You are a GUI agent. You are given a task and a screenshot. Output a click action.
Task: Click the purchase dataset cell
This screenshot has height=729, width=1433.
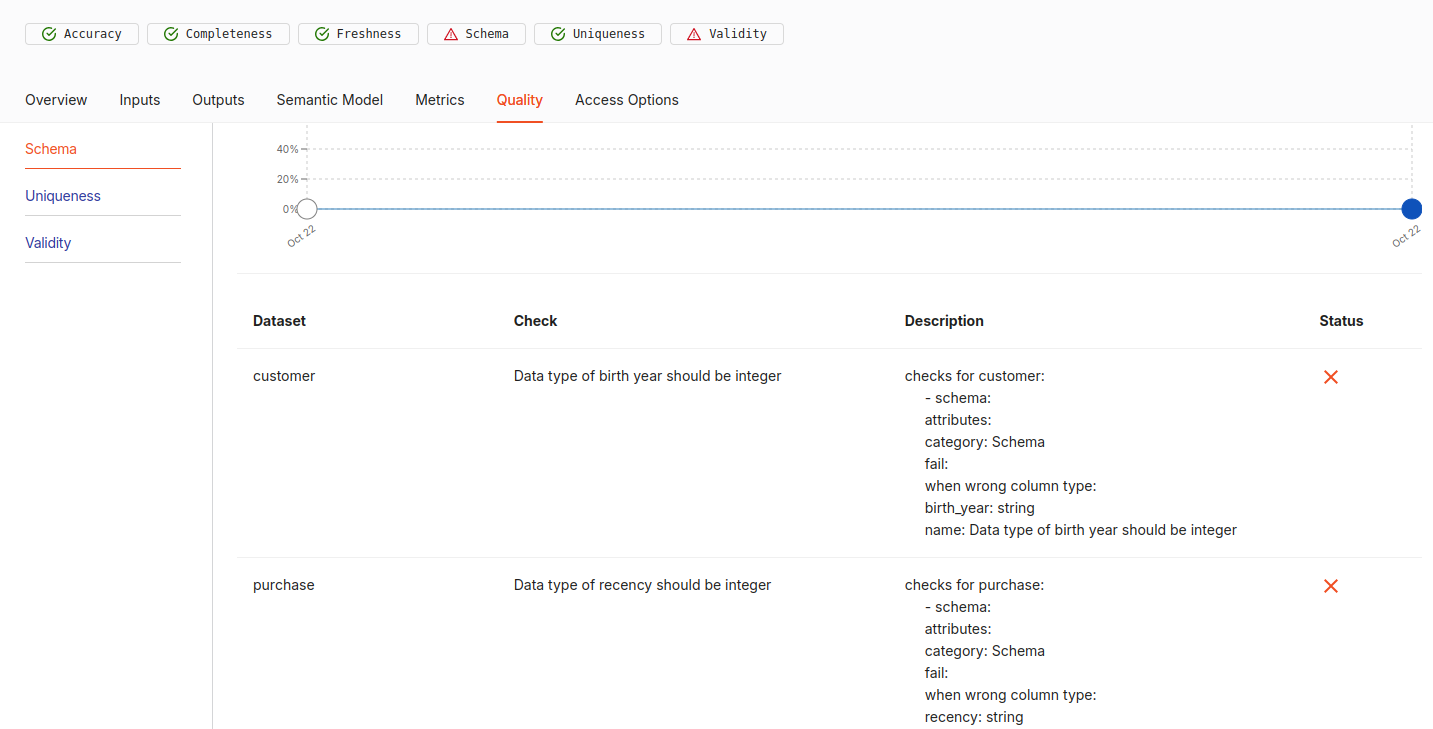[x=284, y=585]
